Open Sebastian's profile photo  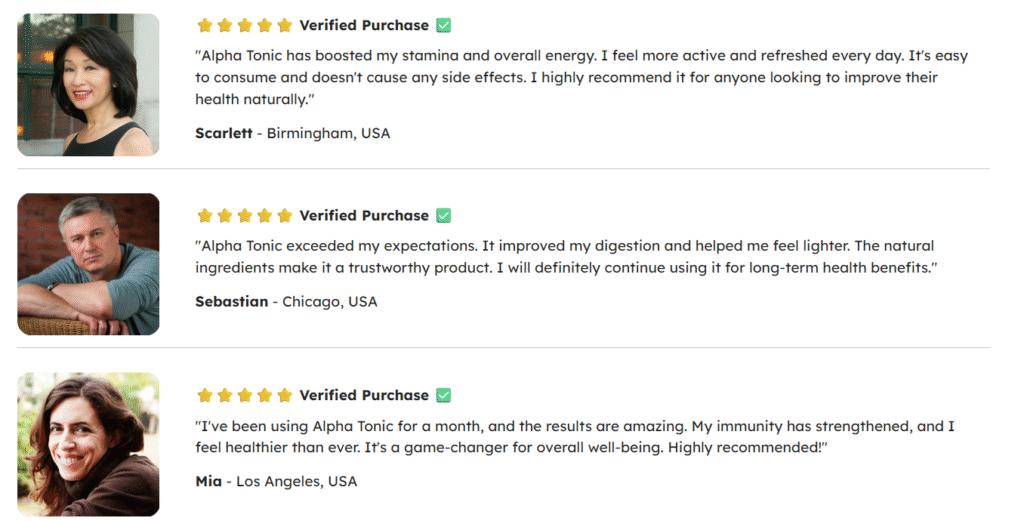tap(88, 264)
